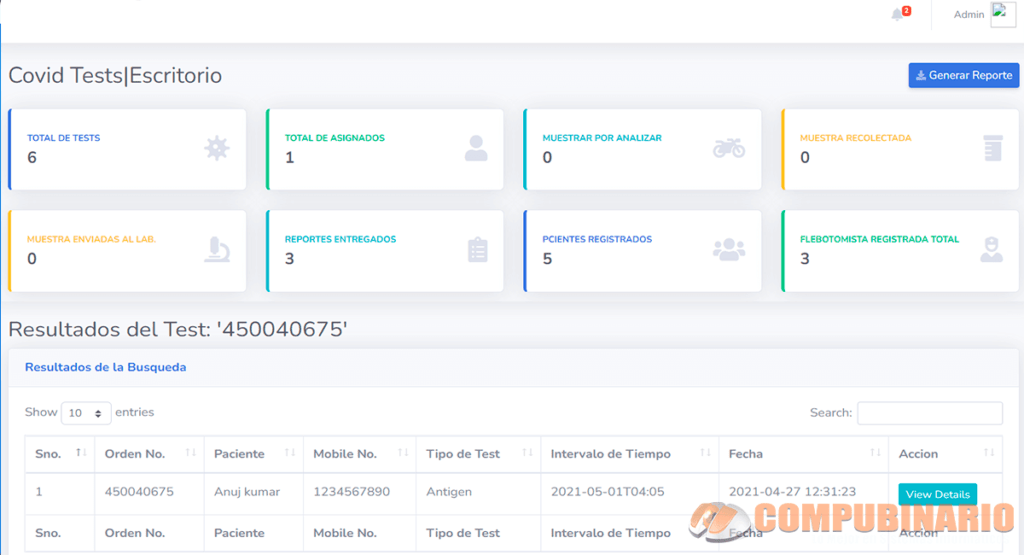Open the Flebotomista Registrada Total card
This screenshot has height=555, width=1024.
click(900, 251)
